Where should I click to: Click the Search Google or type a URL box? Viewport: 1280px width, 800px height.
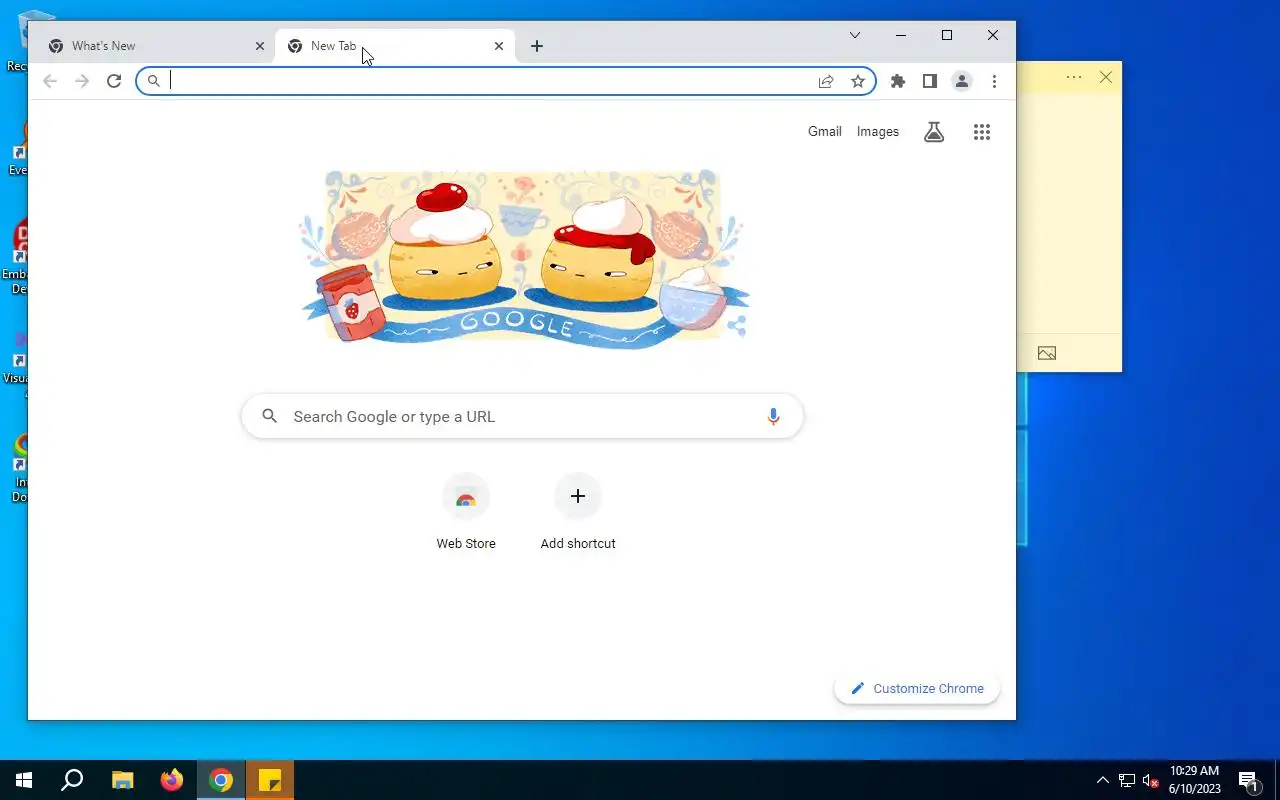tap(522, 416)
